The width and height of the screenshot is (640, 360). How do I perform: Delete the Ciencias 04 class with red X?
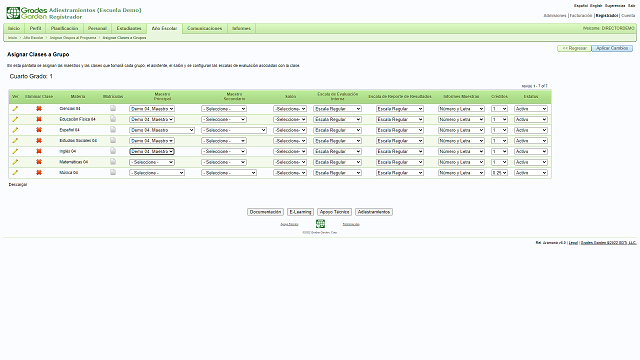pyautogui.click(x=39, y=109)
